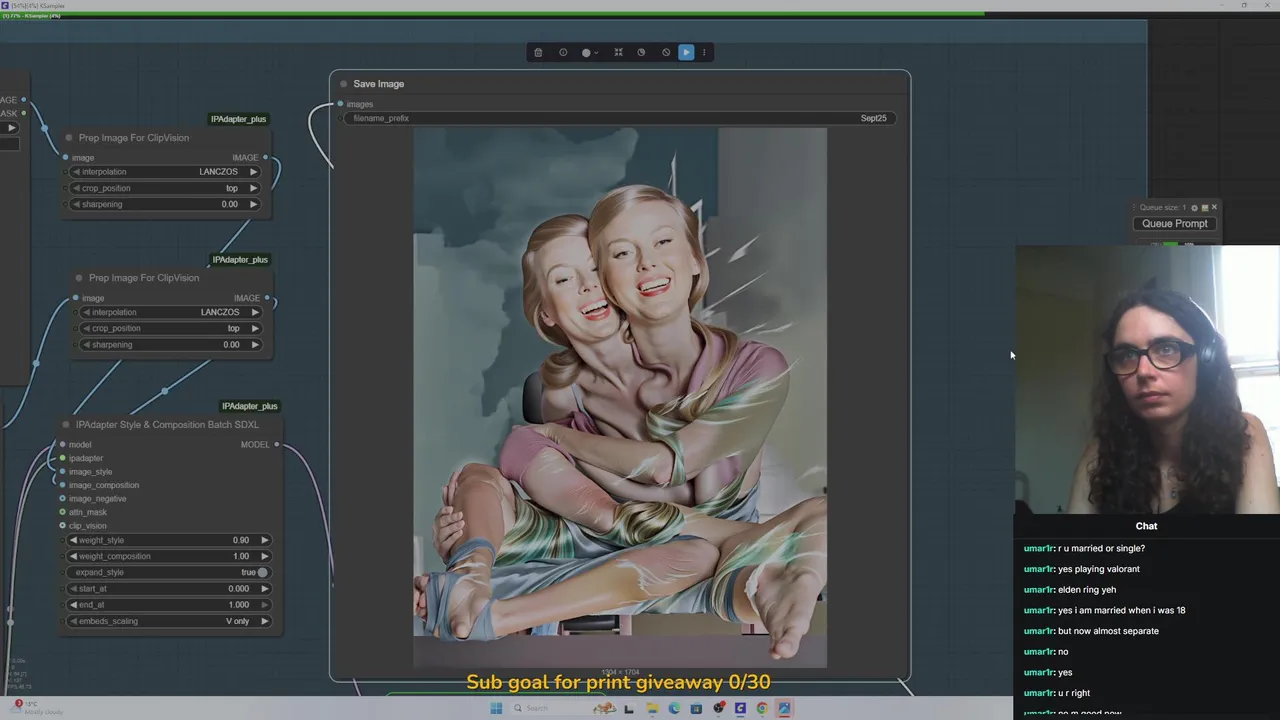
Task: Click the ipadapter input socket
Action: [x=62, y=458]
